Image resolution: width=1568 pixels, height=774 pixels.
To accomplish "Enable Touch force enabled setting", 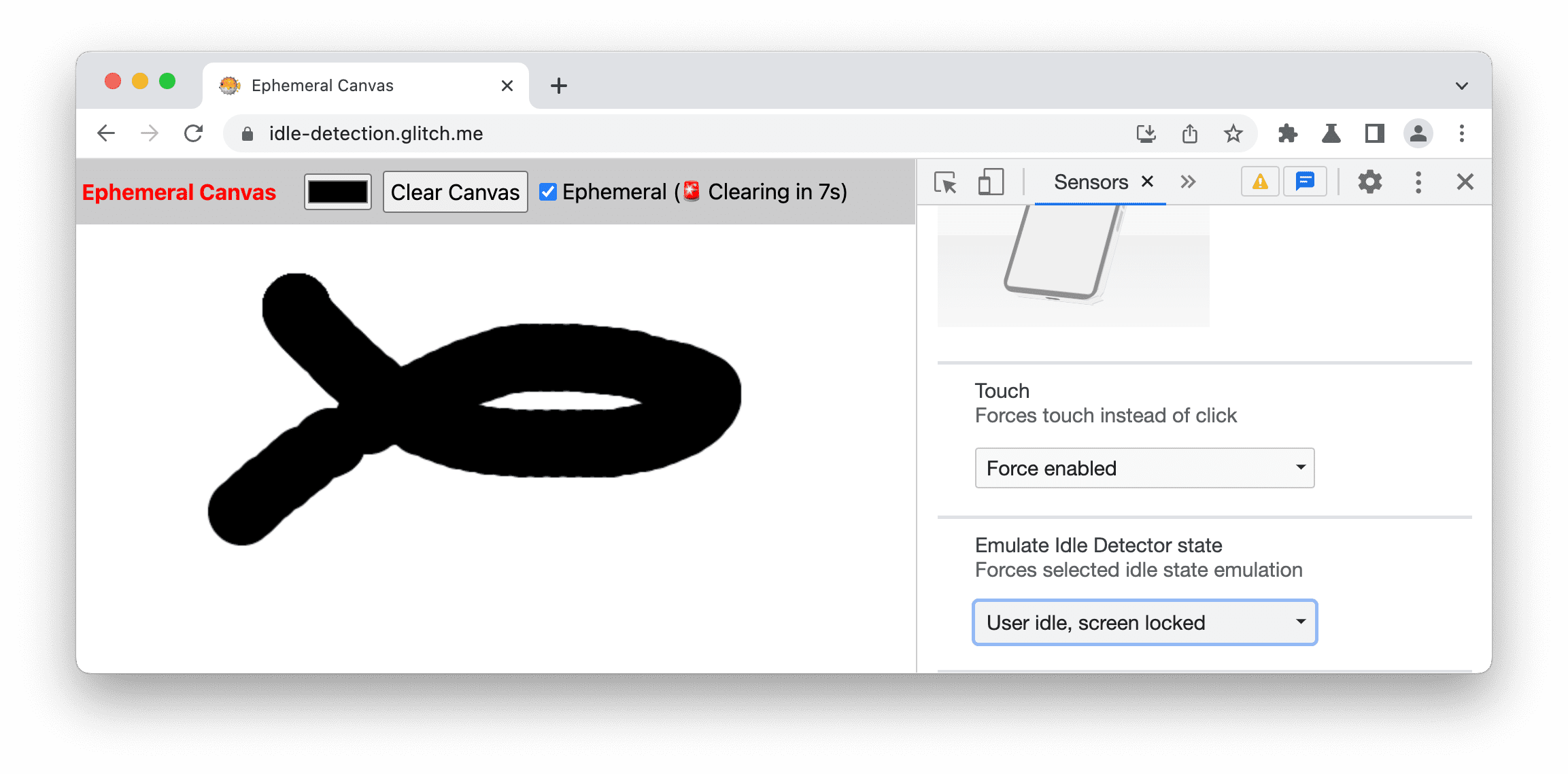I will [x=1142, y=467].
